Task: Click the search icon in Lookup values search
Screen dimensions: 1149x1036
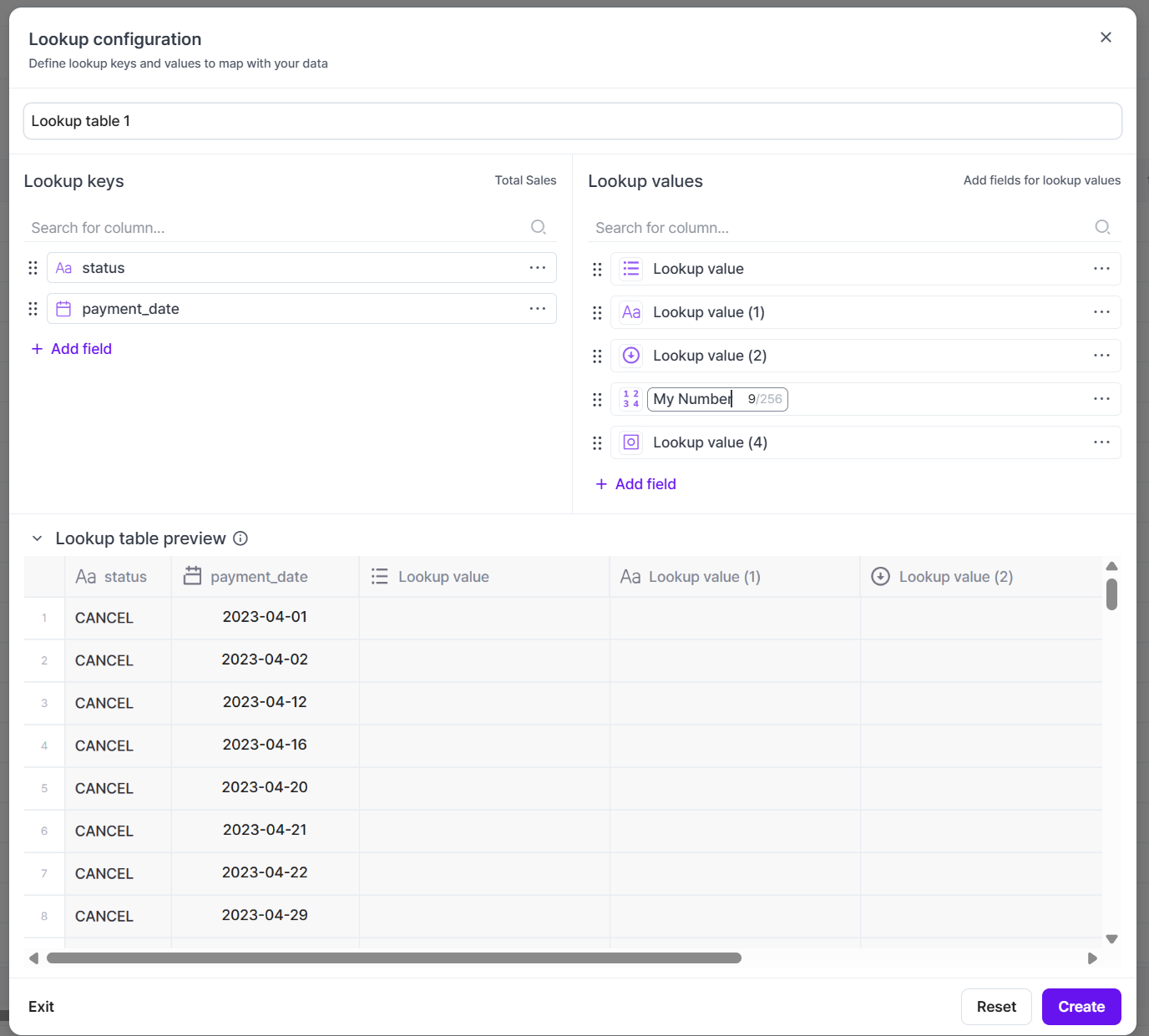Action: pos(1102,227)
